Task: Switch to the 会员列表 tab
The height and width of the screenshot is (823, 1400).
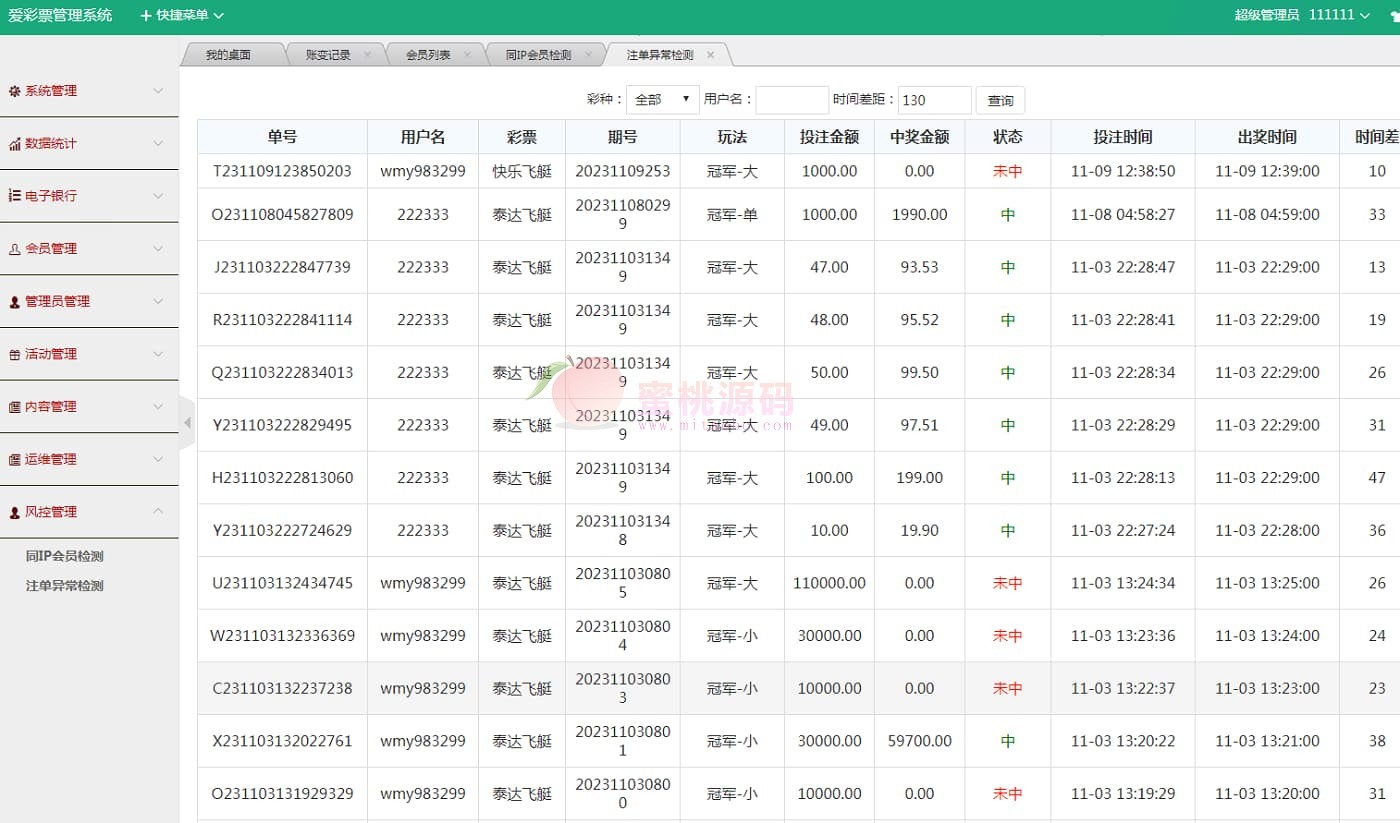Action: pyautogui.click(x=427, y=55)
